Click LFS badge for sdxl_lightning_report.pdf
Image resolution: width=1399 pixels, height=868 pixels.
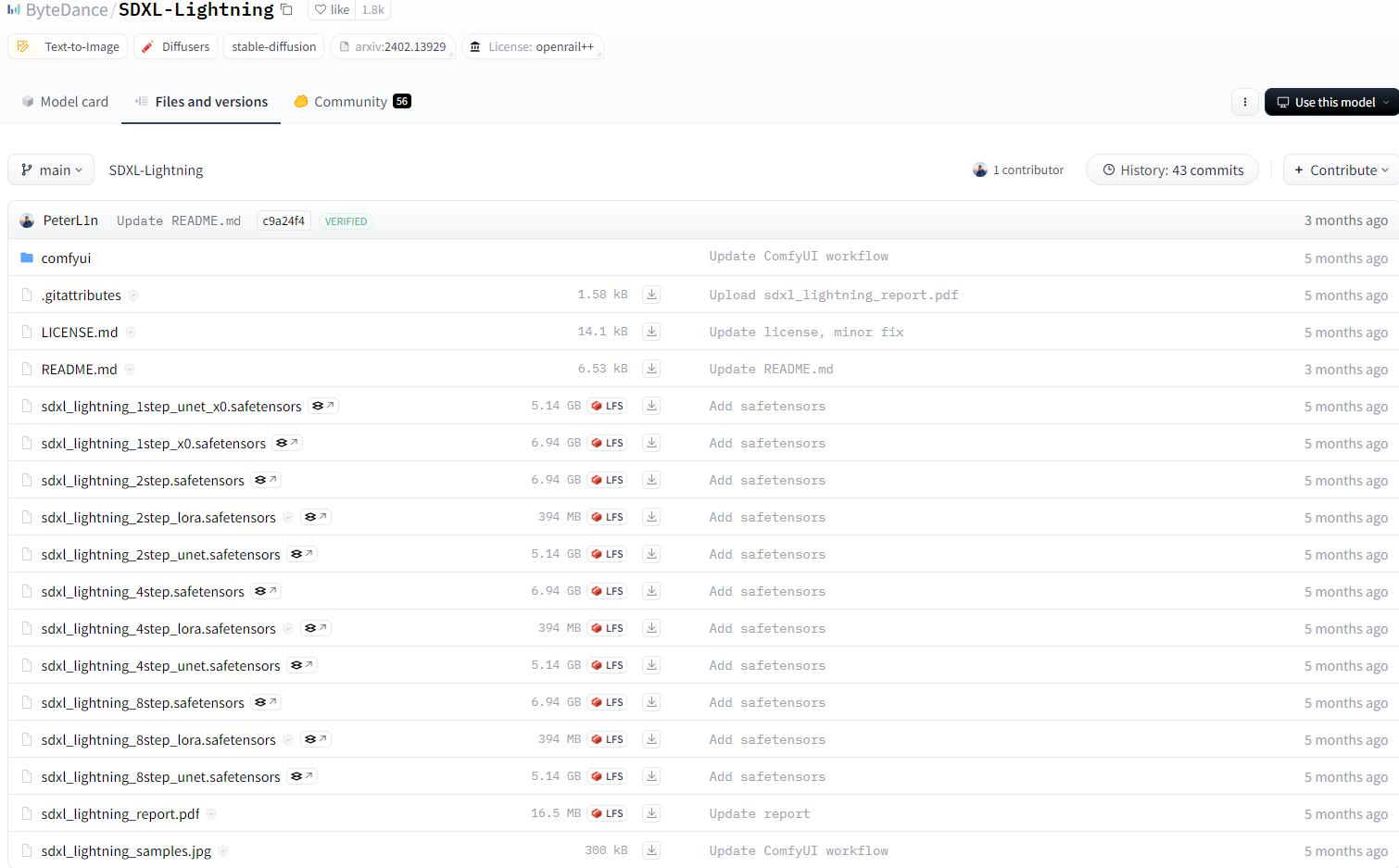coord(608,813)
